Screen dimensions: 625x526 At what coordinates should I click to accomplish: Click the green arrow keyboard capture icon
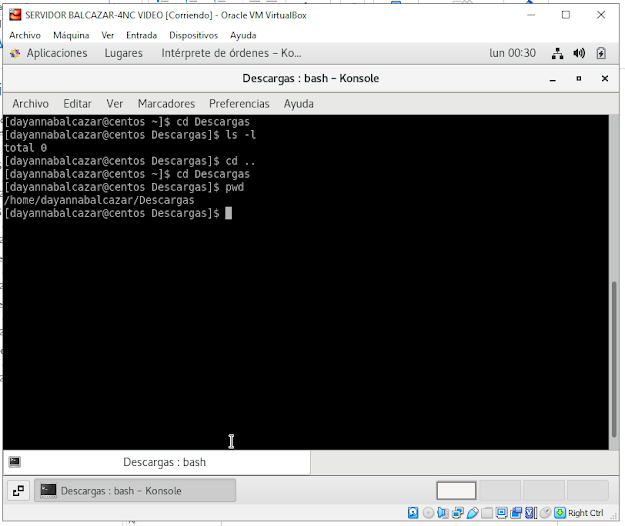coord(560,513)
